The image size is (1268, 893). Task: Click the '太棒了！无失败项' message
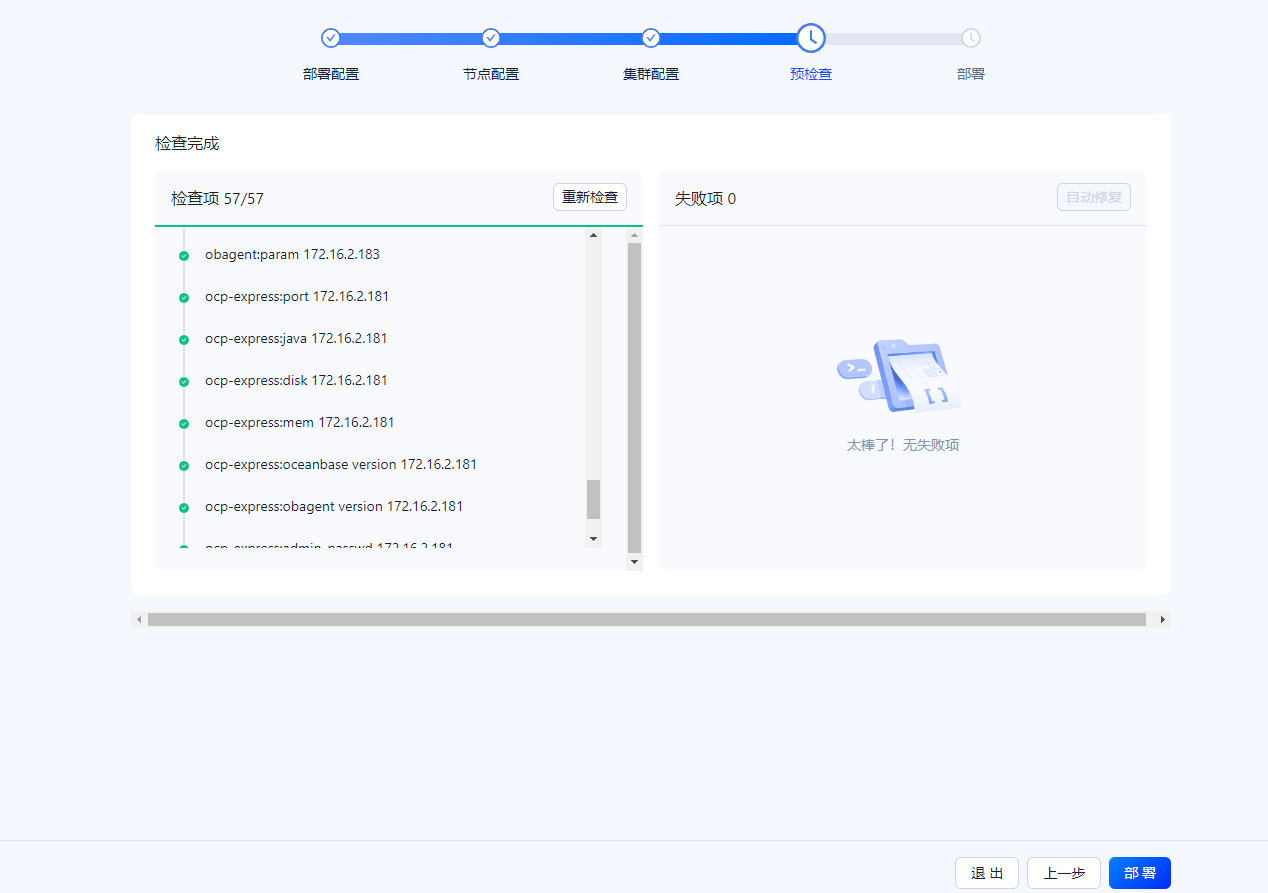[903, 445]
